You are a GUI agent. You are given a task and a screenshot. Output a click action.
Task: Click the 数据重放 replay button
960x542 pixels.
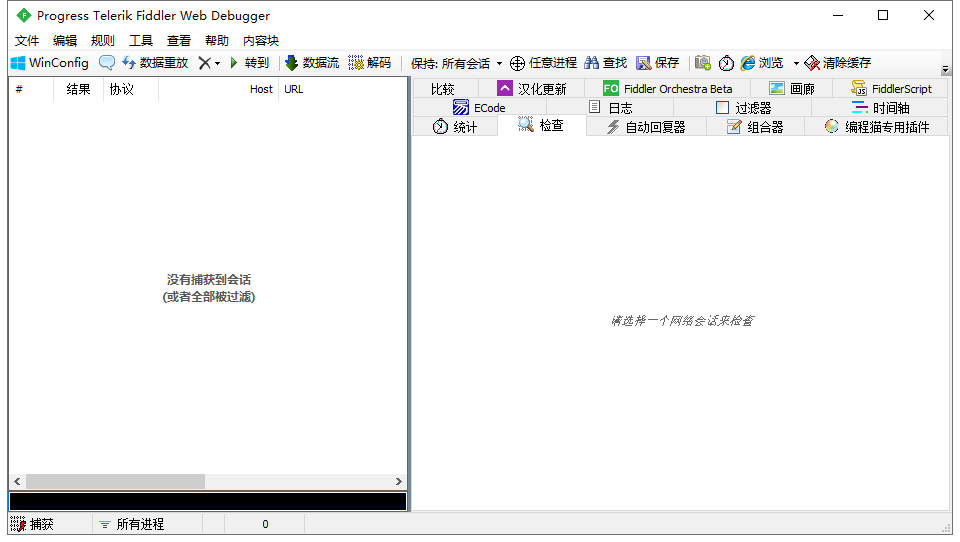(155, 62)
